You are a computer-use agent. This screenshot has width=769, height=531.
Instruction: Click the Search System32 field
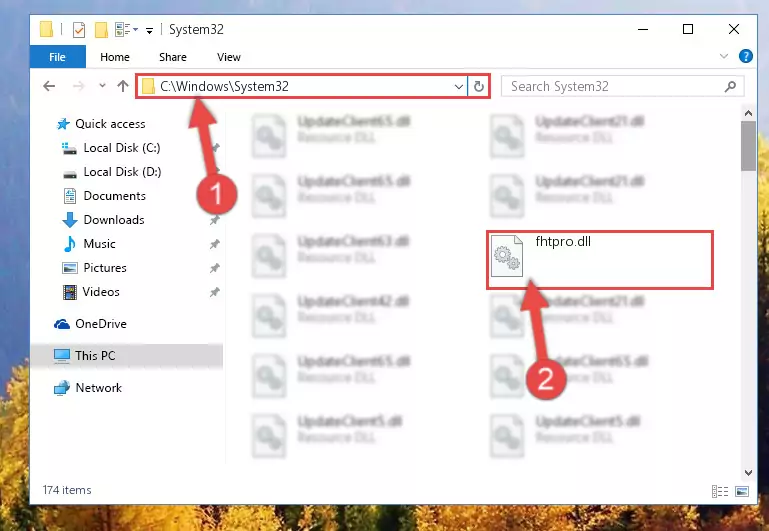coord(622,86)
